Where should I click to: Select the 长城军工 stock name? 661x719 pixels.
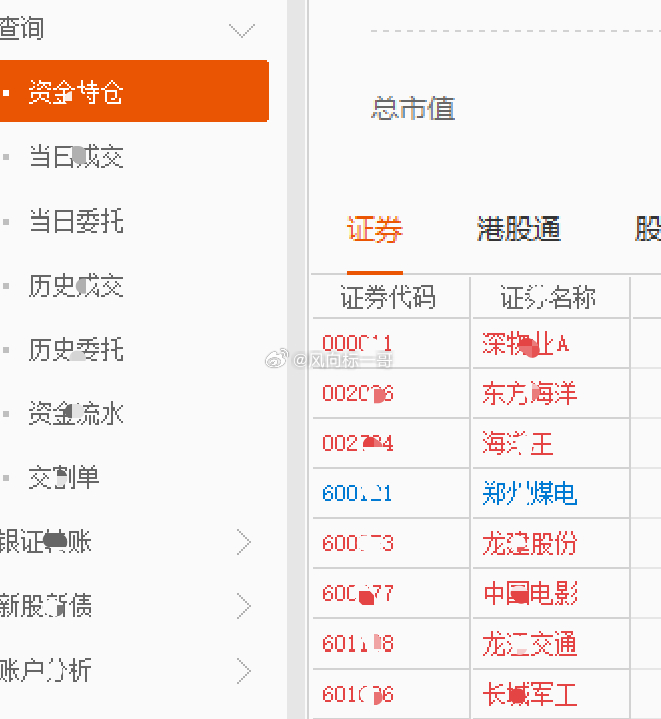coord(529,694)
